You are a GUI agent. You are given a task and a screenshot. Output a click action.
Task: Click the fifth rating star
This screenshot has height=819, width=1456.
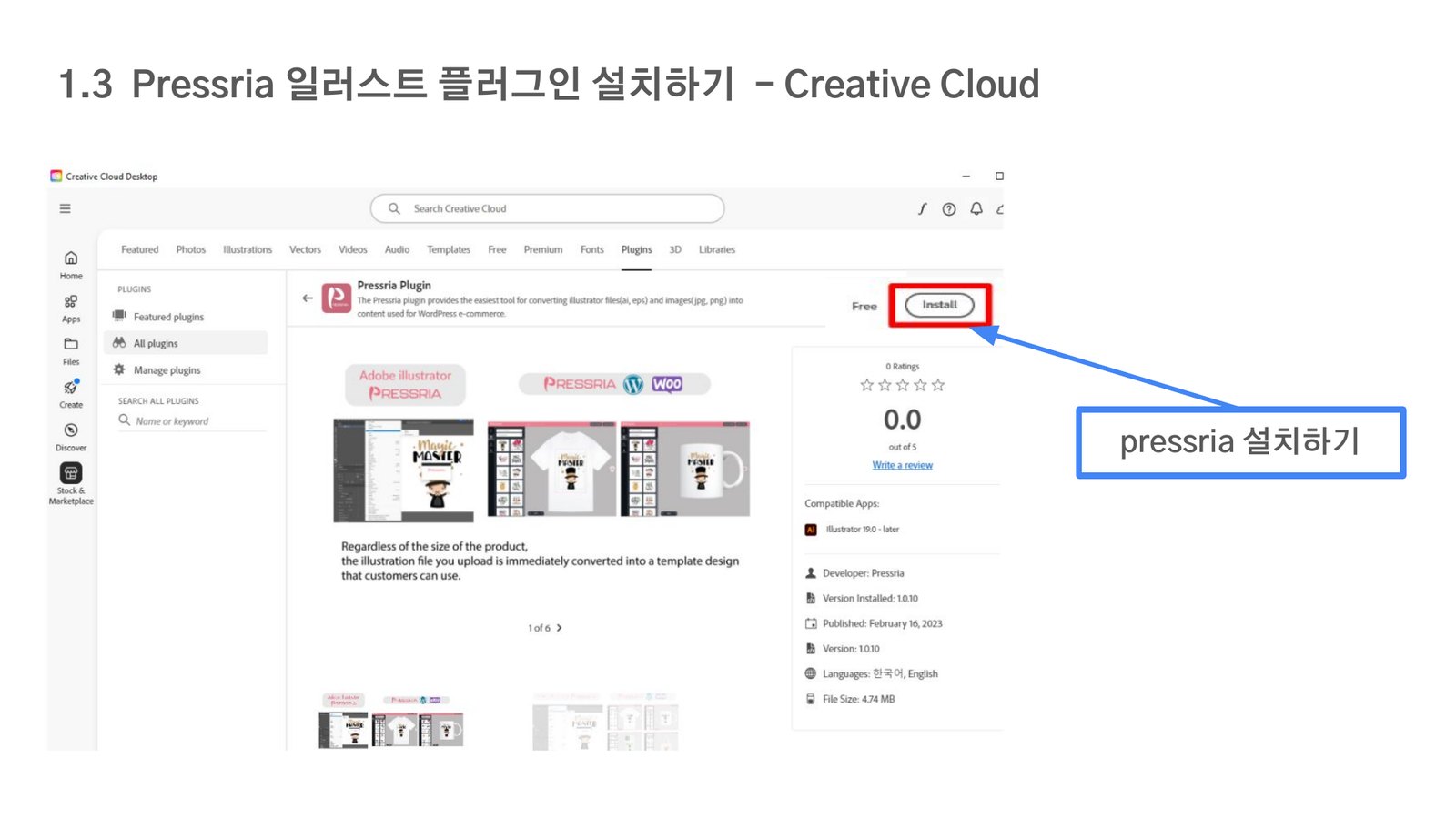pyautogui.click(x=938, y=385)
